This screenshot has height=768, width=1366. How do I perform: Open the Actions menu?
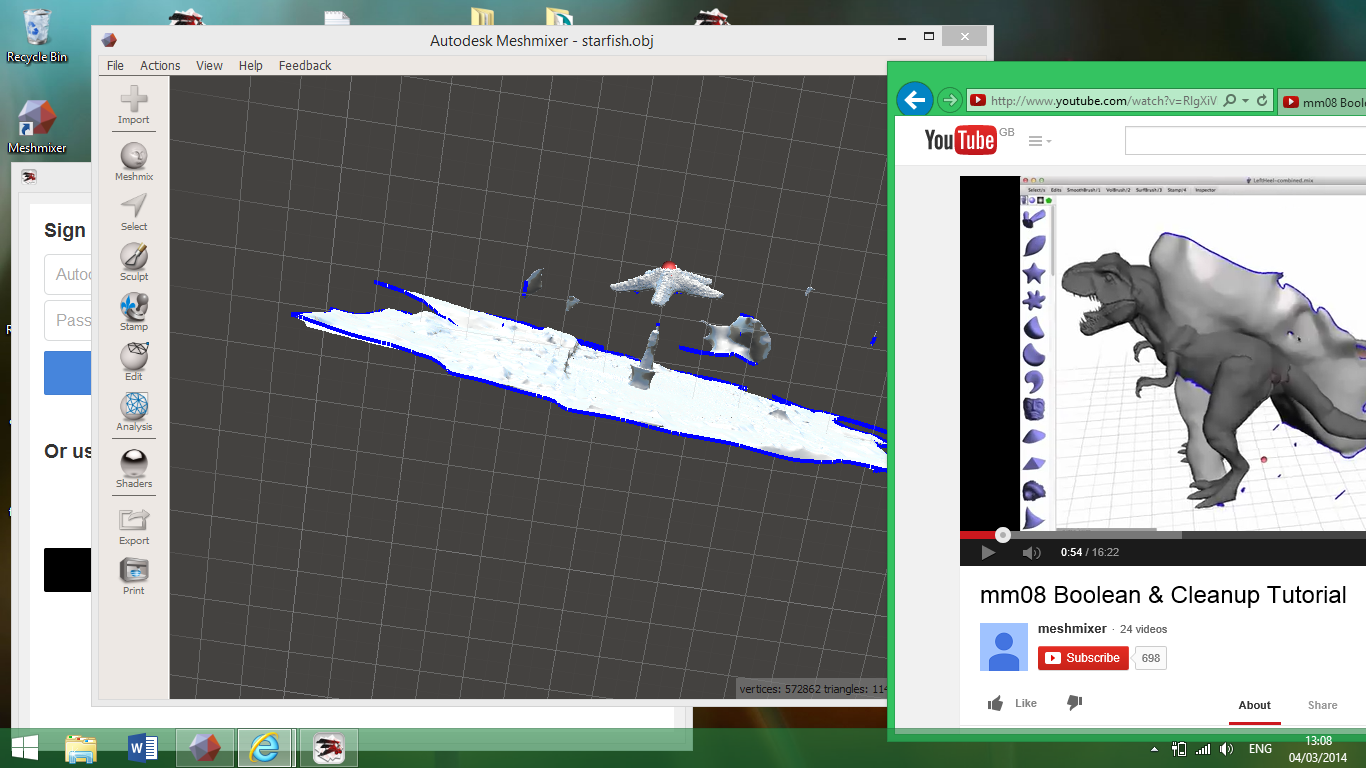pos(160,66)
